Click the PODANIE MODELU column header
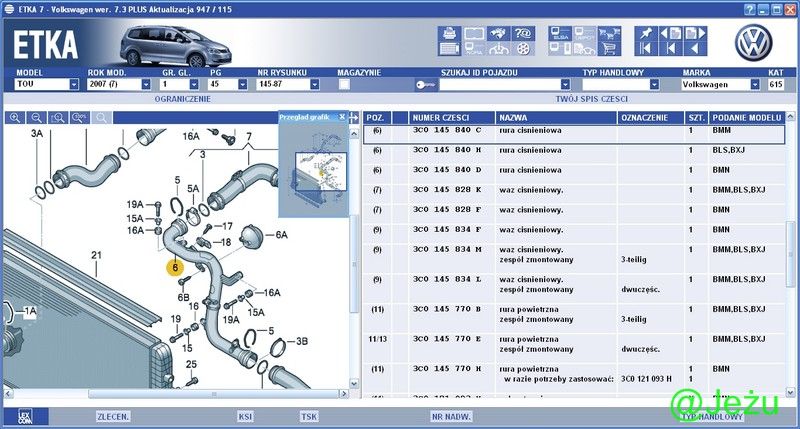Screen dimensions: 800x429 (747, 118)
